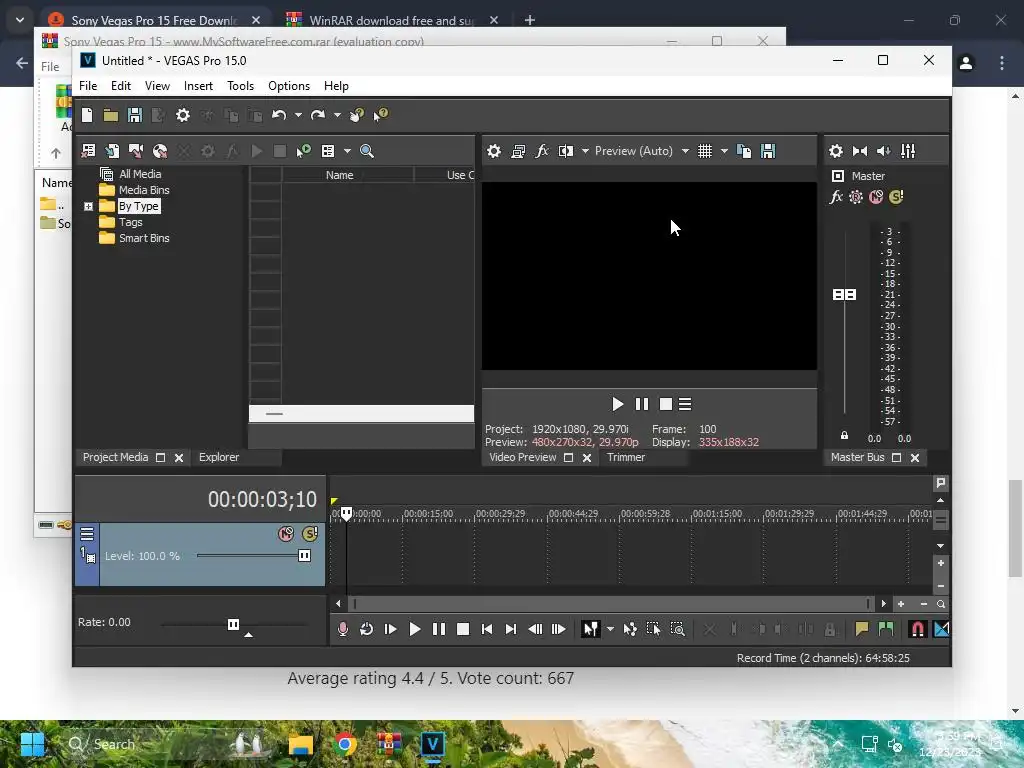Click Record microphone button in transport
The width and height of the screenshot is (1024, 768).
343,629
